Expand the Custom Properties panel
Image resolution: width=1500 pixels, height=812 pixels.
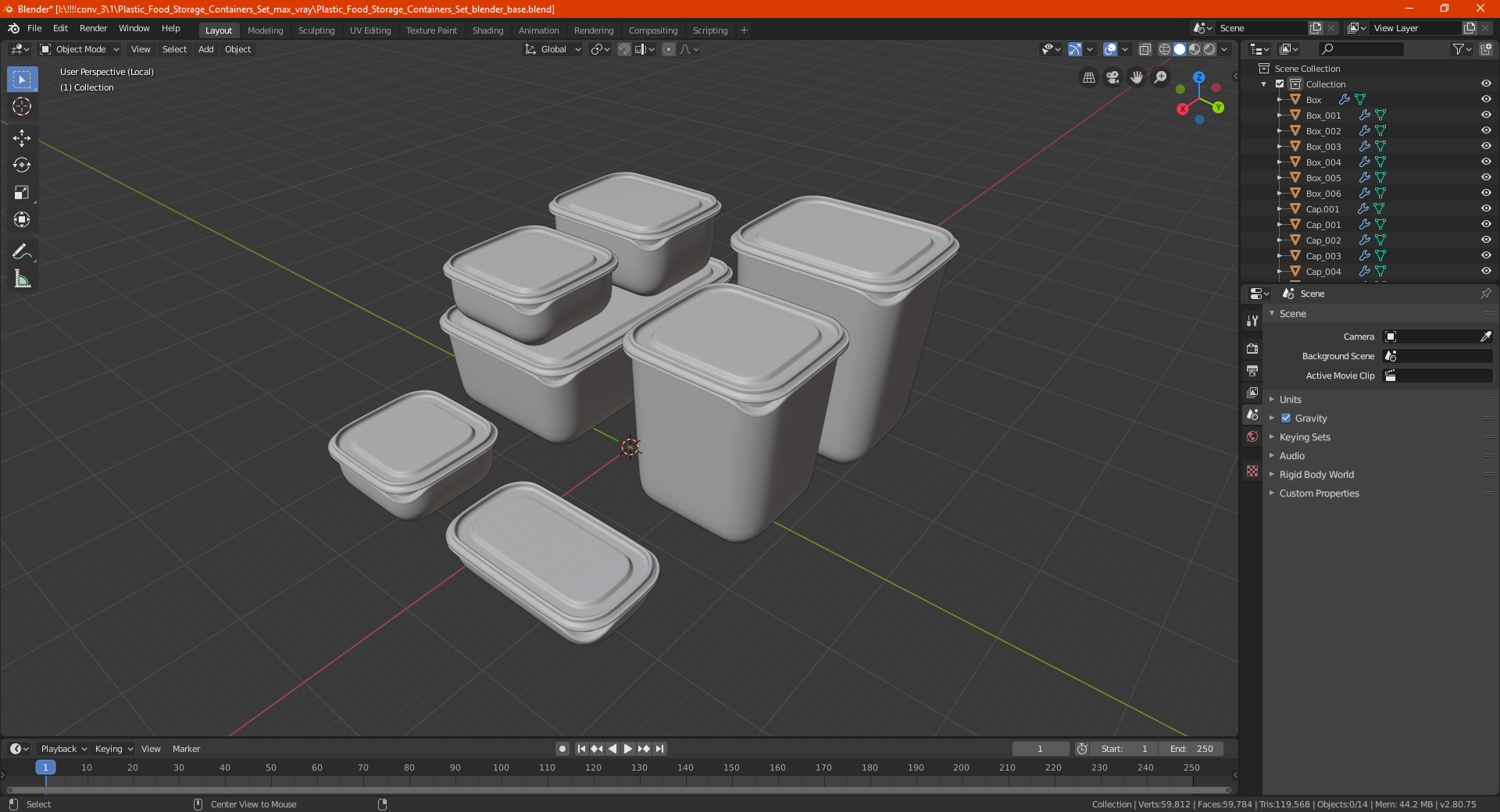[1319, 493]
